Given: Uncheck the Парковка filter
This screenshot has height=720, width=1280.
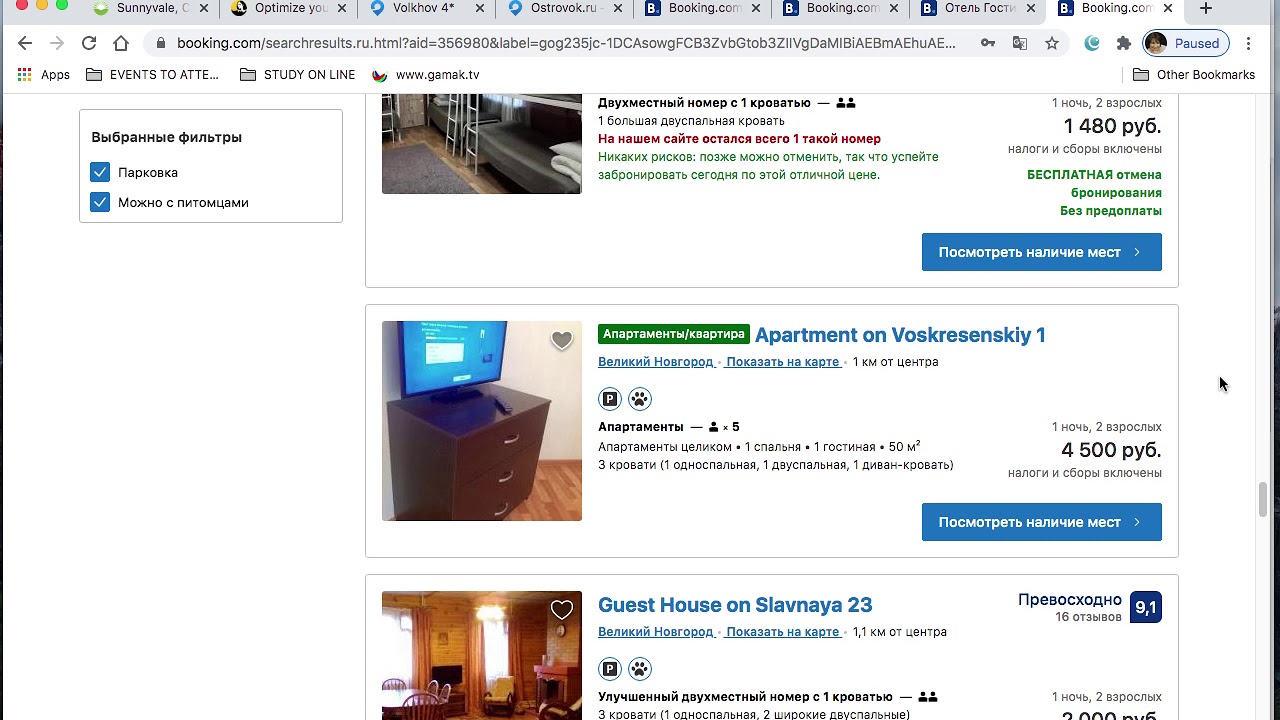Looking at the screenshot, I should 100,172.
